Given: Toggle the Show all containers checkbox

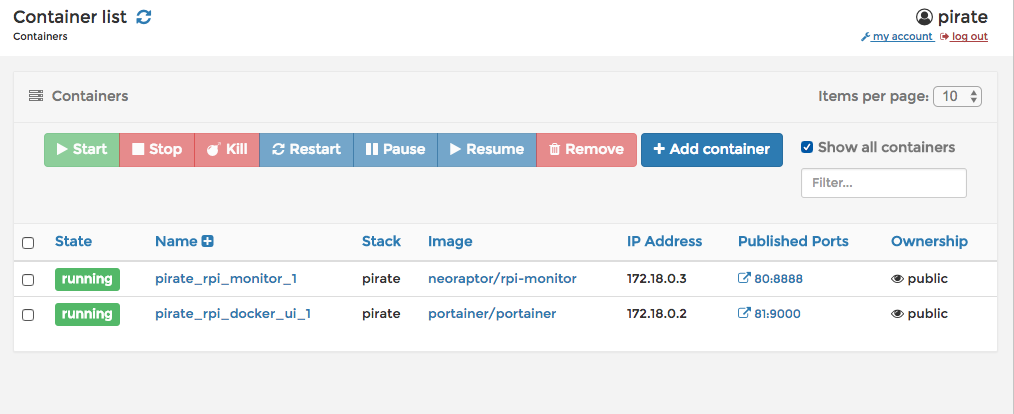Looking at the screenshot, I should click(x=807, y=148).
